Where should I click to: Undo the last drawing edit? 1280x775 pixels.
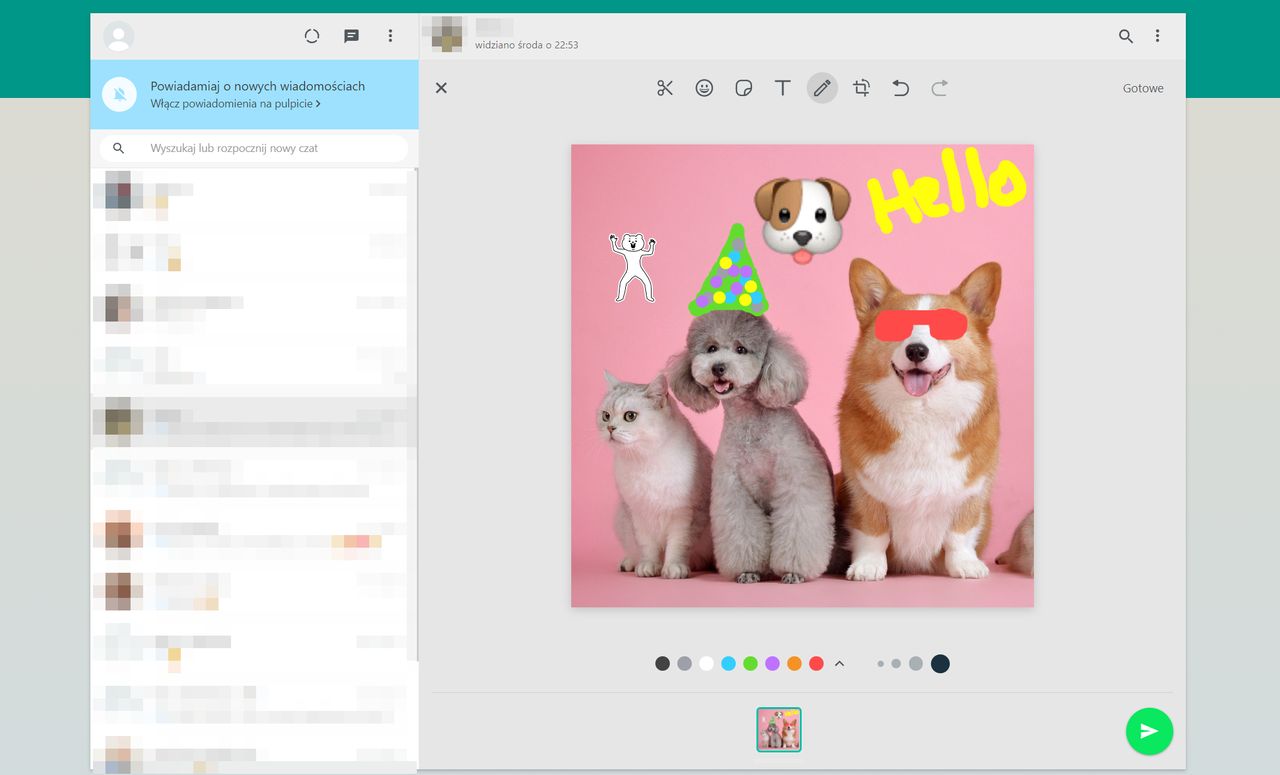[x=900, y=88]
